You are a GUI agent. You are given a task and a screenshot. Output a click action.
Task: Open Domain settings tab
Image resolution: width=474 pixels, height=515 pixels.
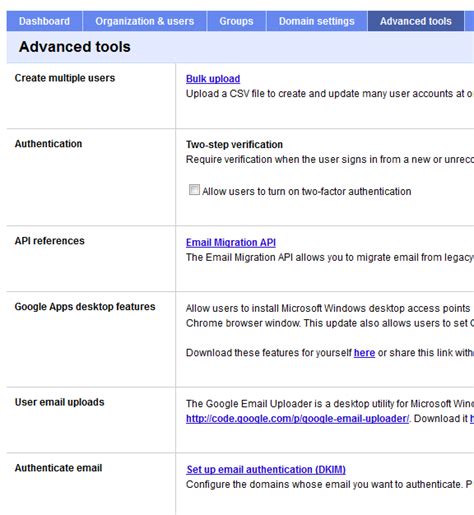[317, 21]
